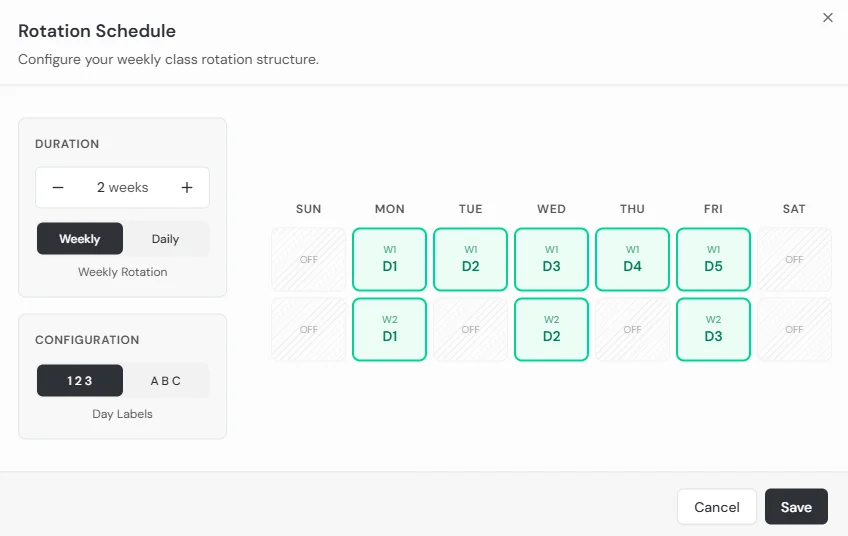Select A B C day labels

(x=165, y=380)
